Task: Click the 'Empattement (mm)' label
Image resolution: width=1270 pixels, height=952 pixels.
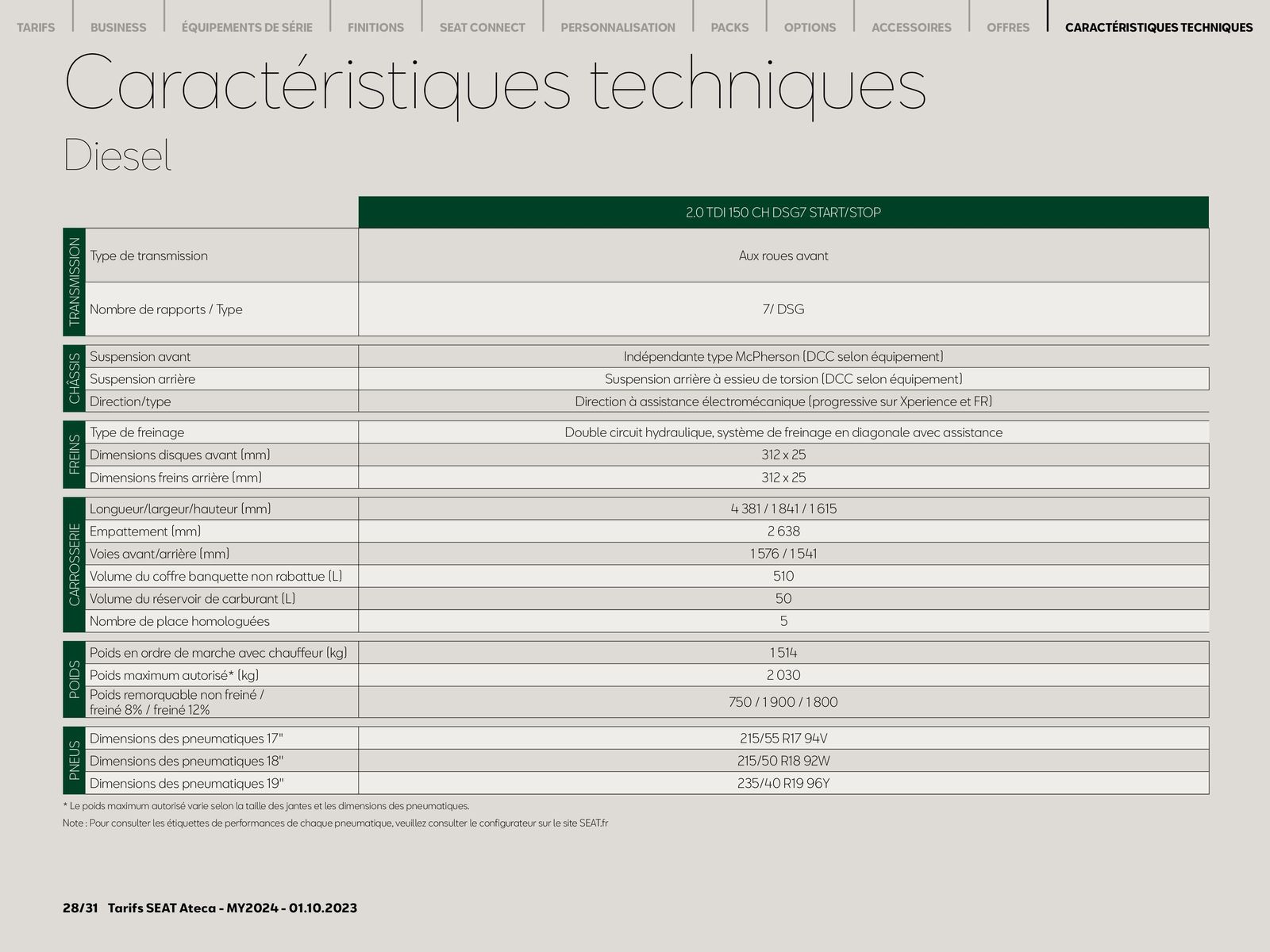Action: (145, 532)
